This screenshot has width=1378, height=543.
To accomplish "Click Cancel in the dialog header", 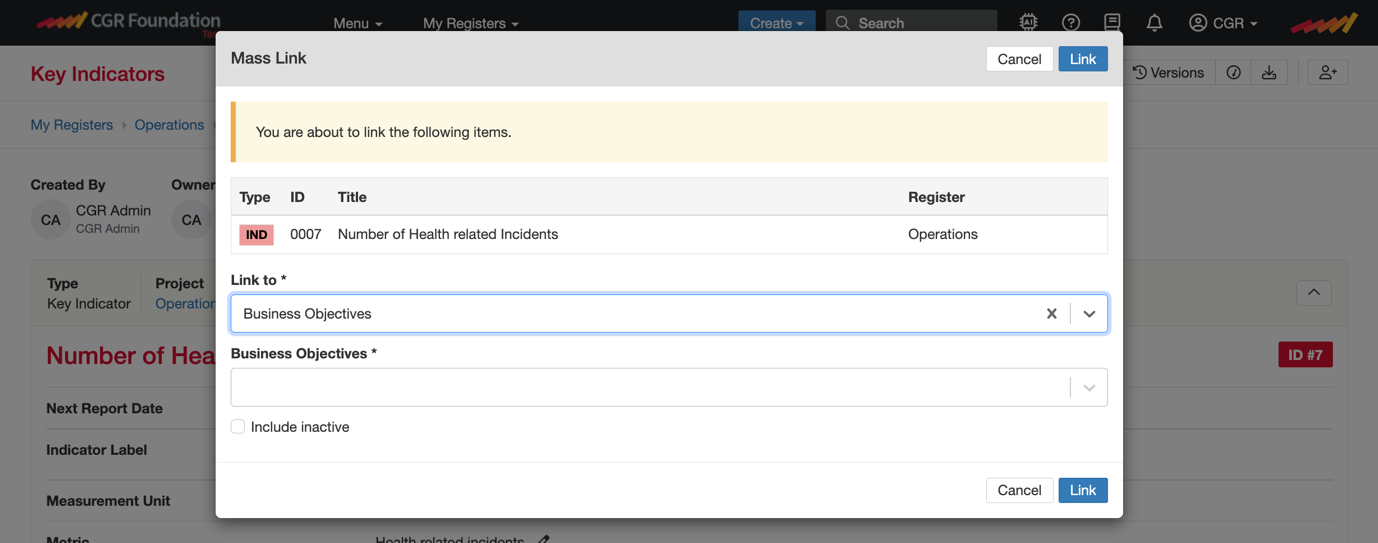I will coord(1019,59).
